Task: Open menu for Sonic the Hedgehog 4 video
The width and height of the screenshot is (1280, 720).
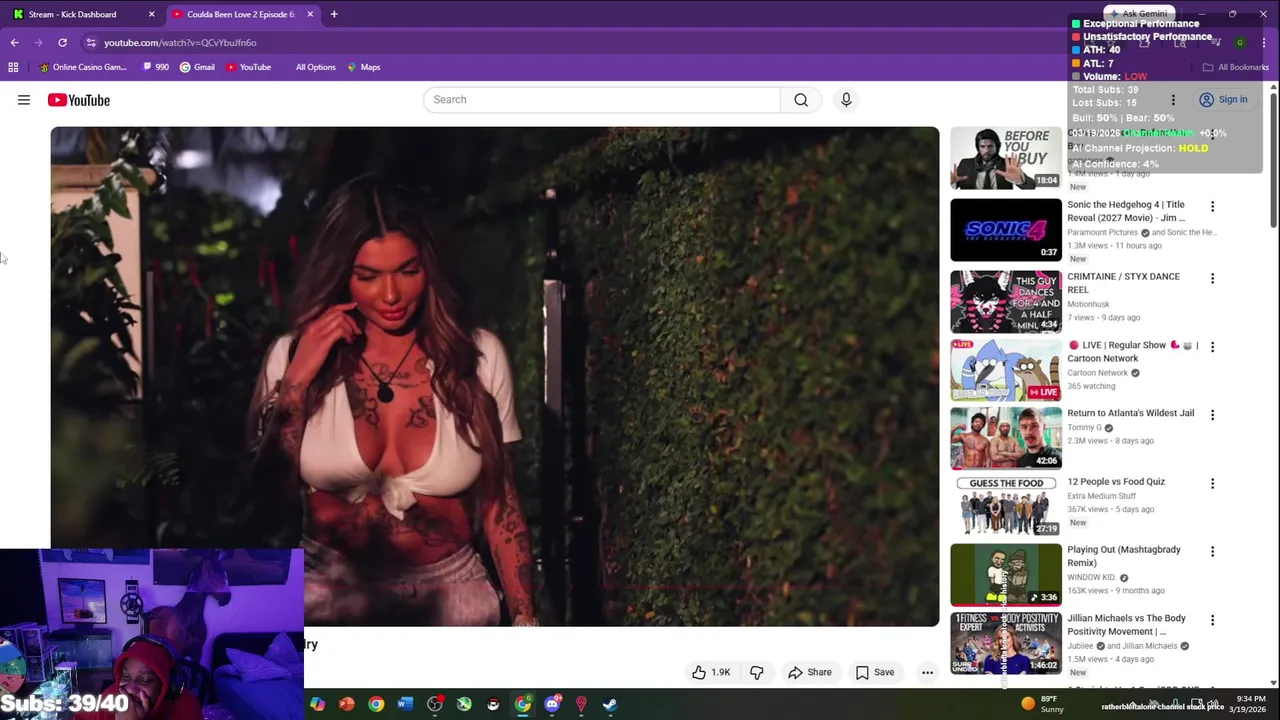Action: click(1212, 207)
